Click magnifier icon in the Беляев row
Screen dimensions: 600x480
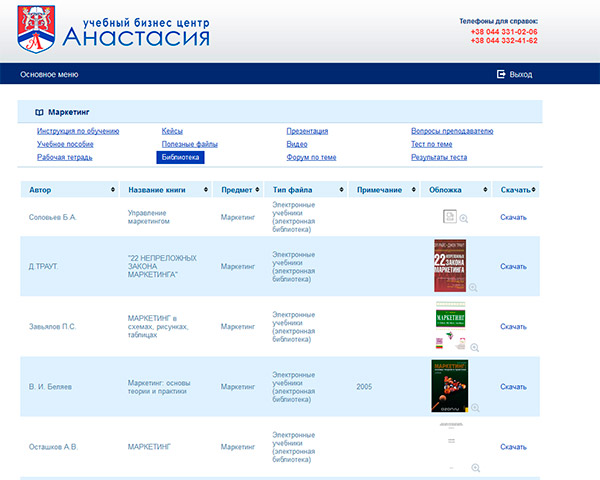(x=476, y=407)
